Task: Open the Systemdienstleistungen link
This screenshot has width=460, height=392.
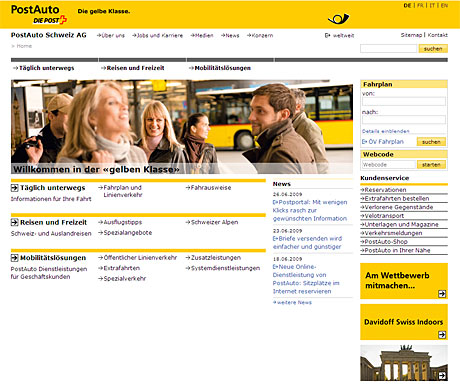Action: 223,268
